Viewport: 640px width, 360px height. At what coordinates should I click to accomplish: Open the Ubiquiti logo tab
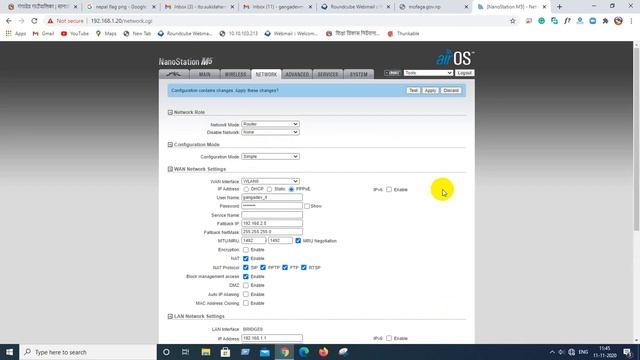[174, 74]
